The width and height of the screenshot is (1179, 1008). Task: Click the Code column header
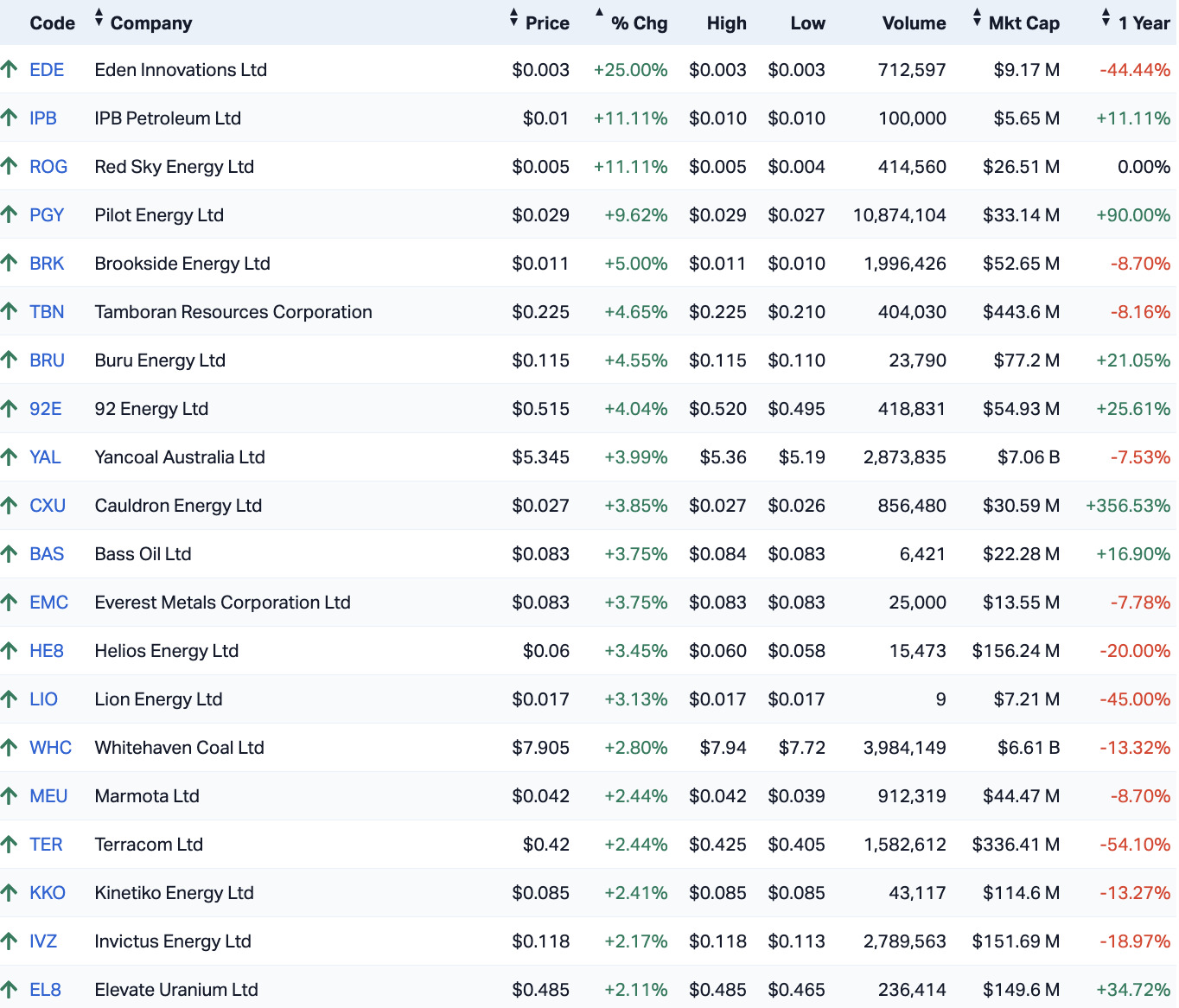[52, 23]
